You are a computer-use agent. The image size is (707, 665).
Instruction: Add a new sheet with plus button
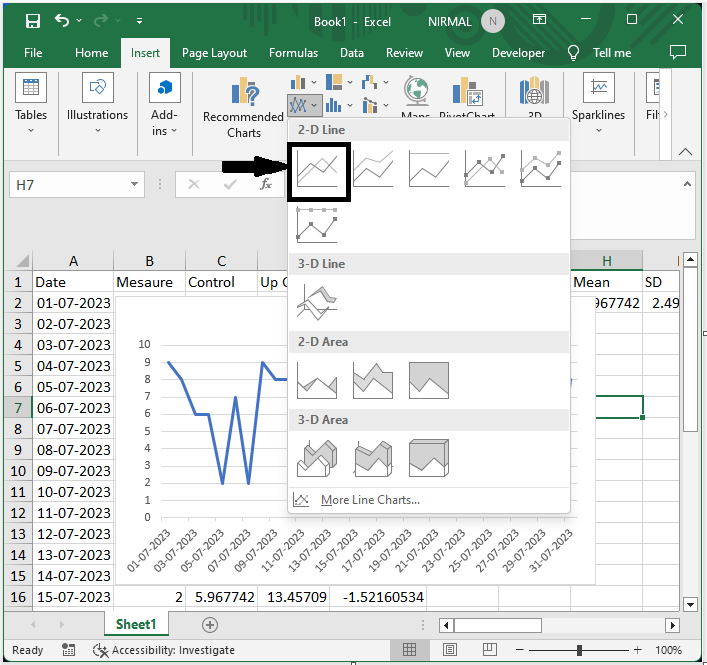(210, 625)
